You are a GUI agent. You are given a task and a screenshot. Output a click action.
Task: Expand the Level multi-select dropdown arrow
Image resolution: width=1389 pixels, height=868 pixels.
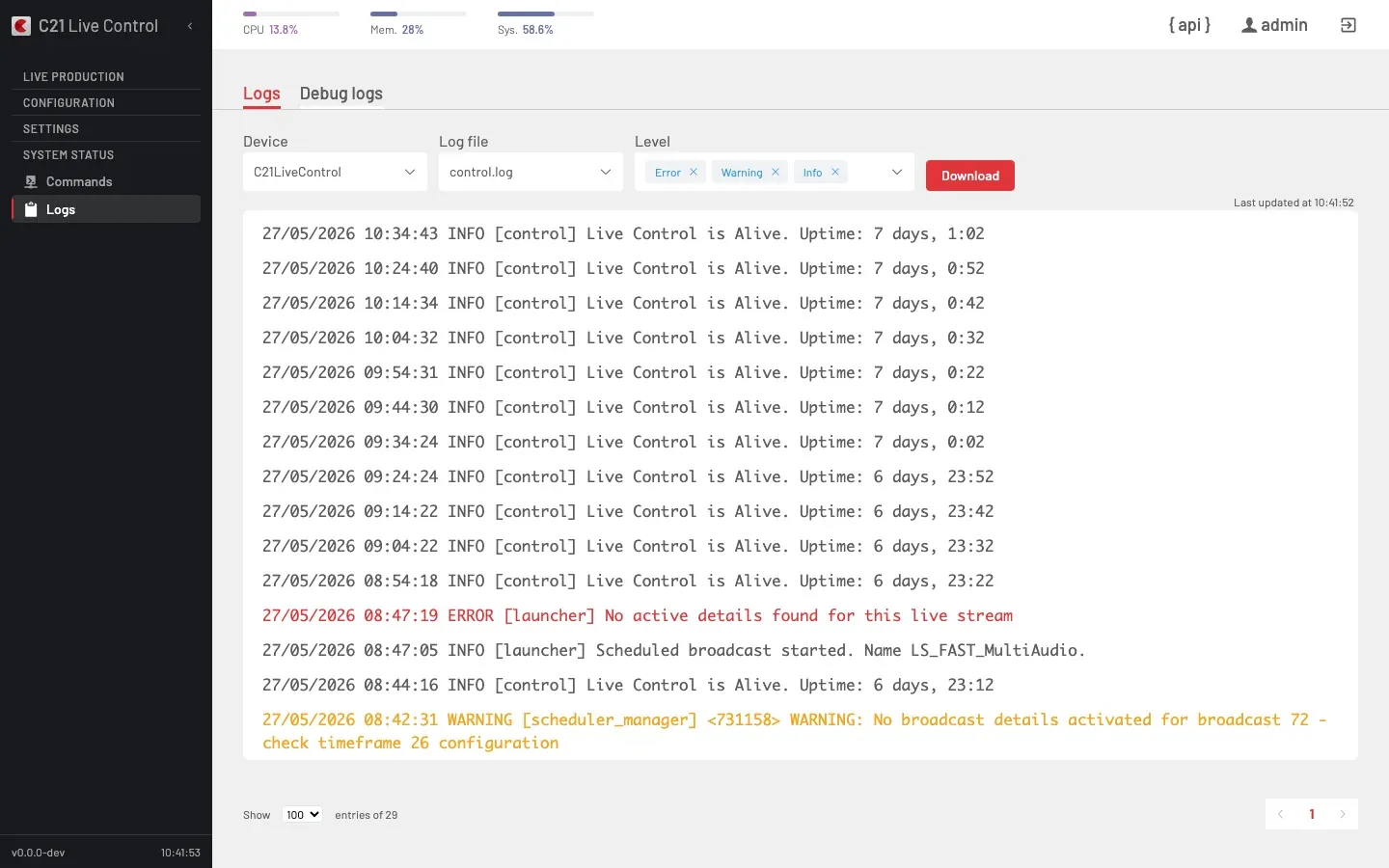tap(897, 172)
